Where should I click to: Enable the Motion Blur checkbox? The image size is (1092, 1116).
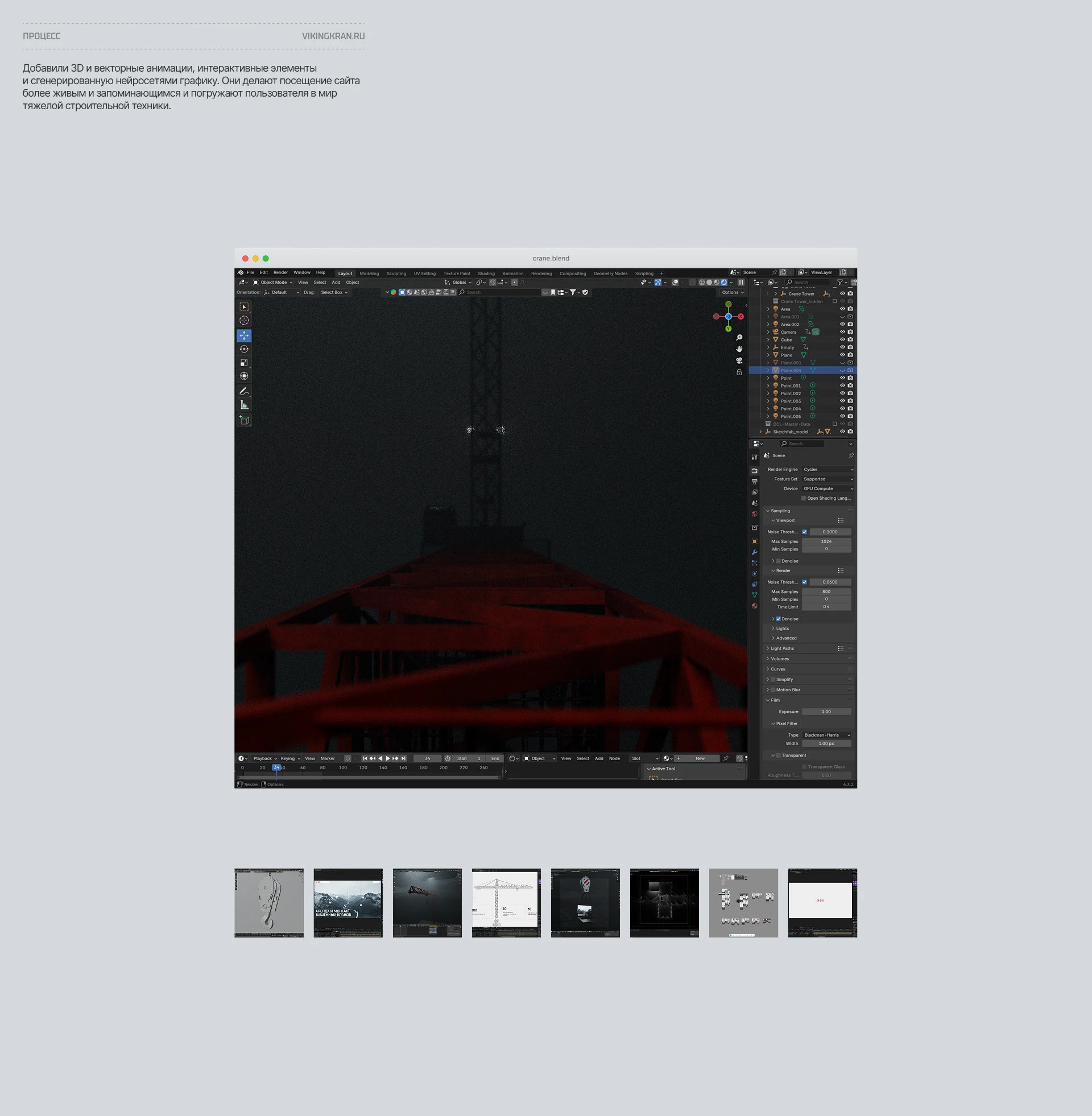772,690
